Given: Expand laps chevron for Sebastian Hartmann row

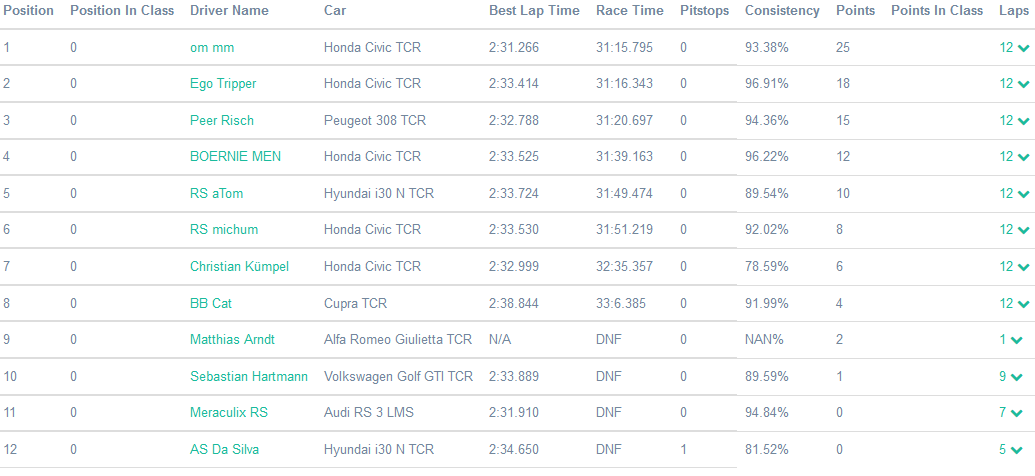Looking at the screenshot, I should coord(1017,377).
